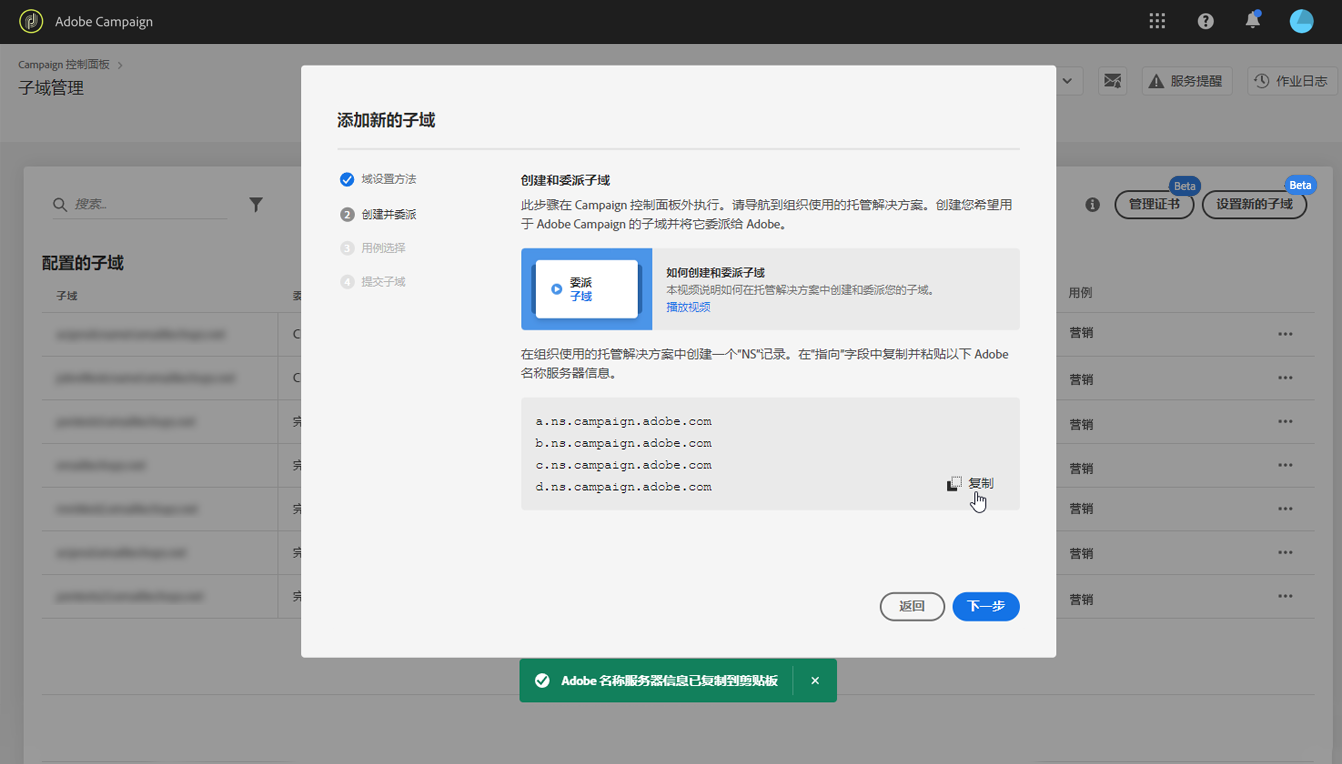Click the envelope icon button beside 服务提醒
Image resolution: width=1342 pixels, height=764 pixels.
pos(1112,81)
